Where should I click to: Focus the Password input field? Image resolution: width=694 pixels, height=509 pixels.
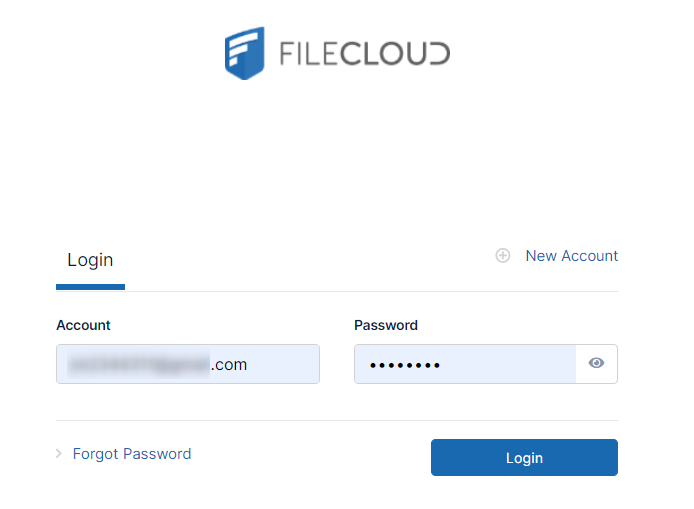point(465,364)
